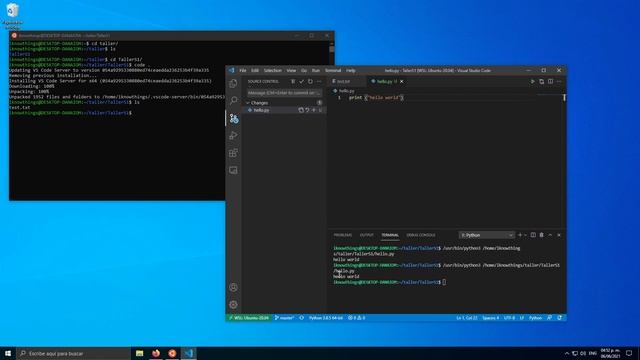This screenshot has height=360, width=640.
Task: Click UTF-8 encoding in status bar
Action: [x=509, y=318]
